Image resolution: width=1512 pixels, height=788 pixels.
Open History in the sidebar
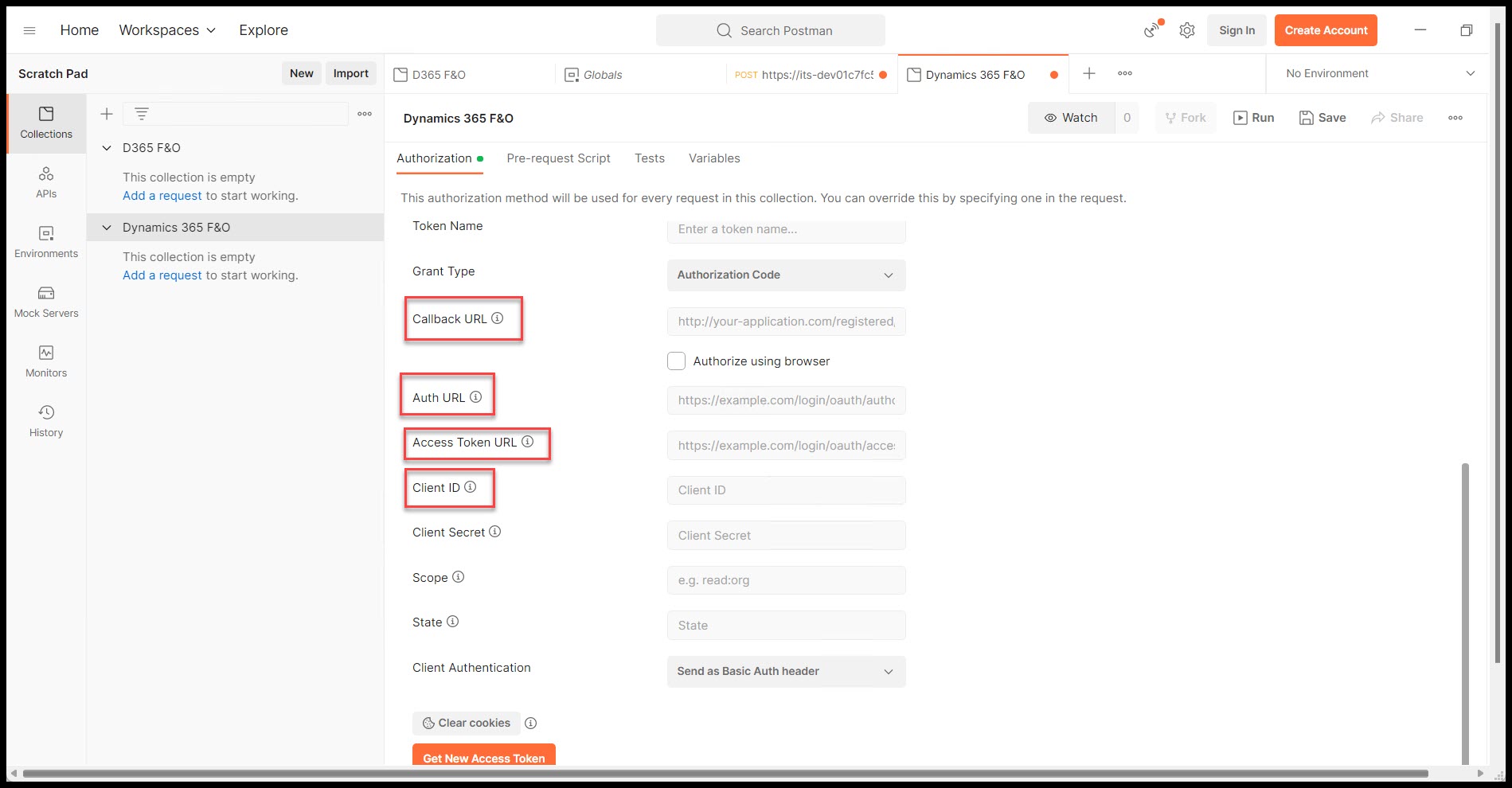click(x=46, y=422)
